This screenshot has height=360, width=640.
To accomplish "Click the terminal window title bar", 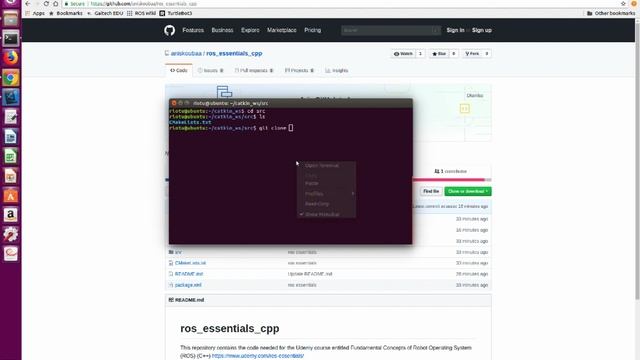I will click(x=291, y=103).
